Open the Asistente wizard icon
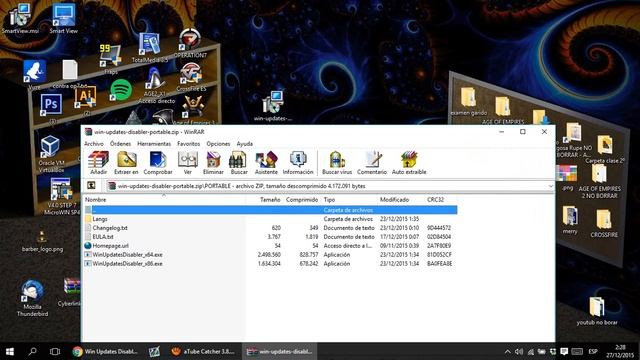The height and width of the screenshot is (360, 640). pos(266,162)
